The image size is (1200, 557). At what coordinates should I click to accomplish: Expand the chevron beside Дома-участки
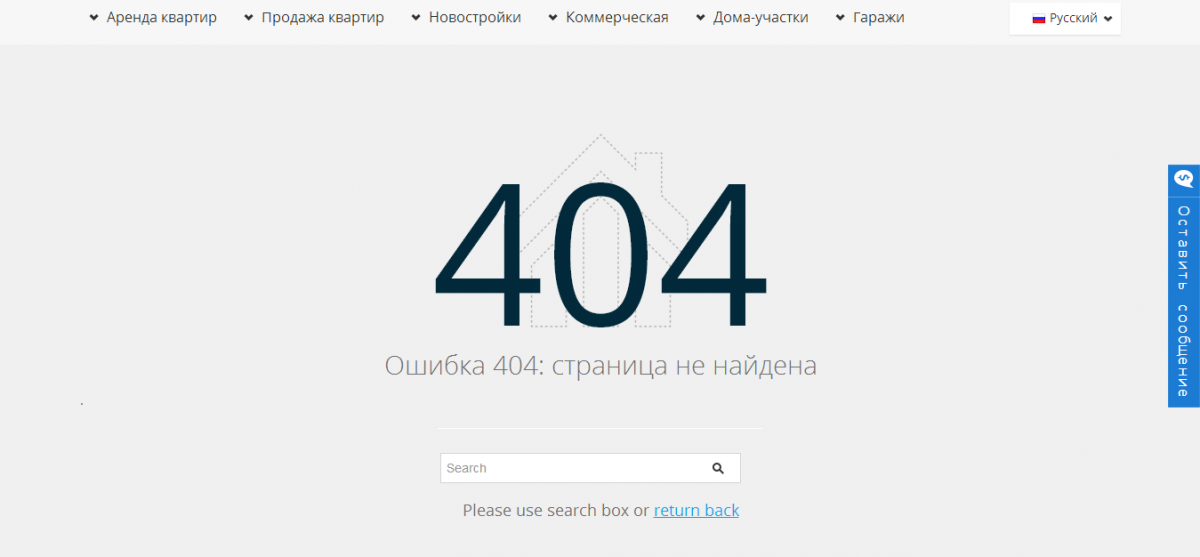[701, 18]
